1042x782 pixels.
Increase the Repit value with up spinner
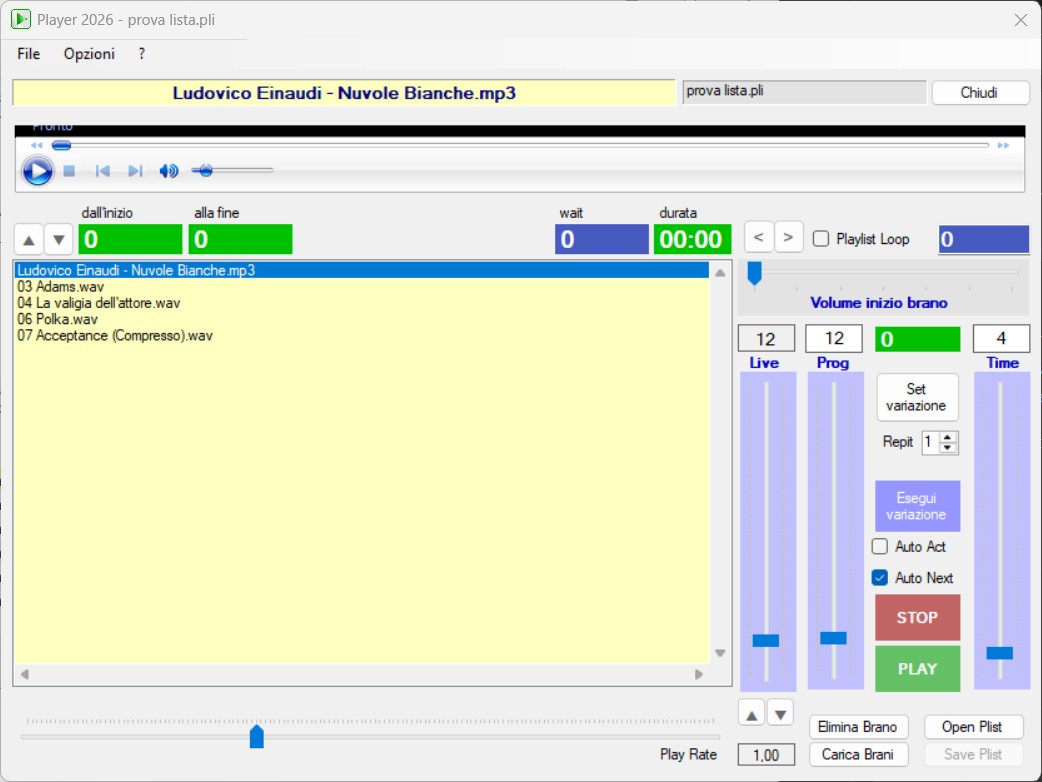948,437
